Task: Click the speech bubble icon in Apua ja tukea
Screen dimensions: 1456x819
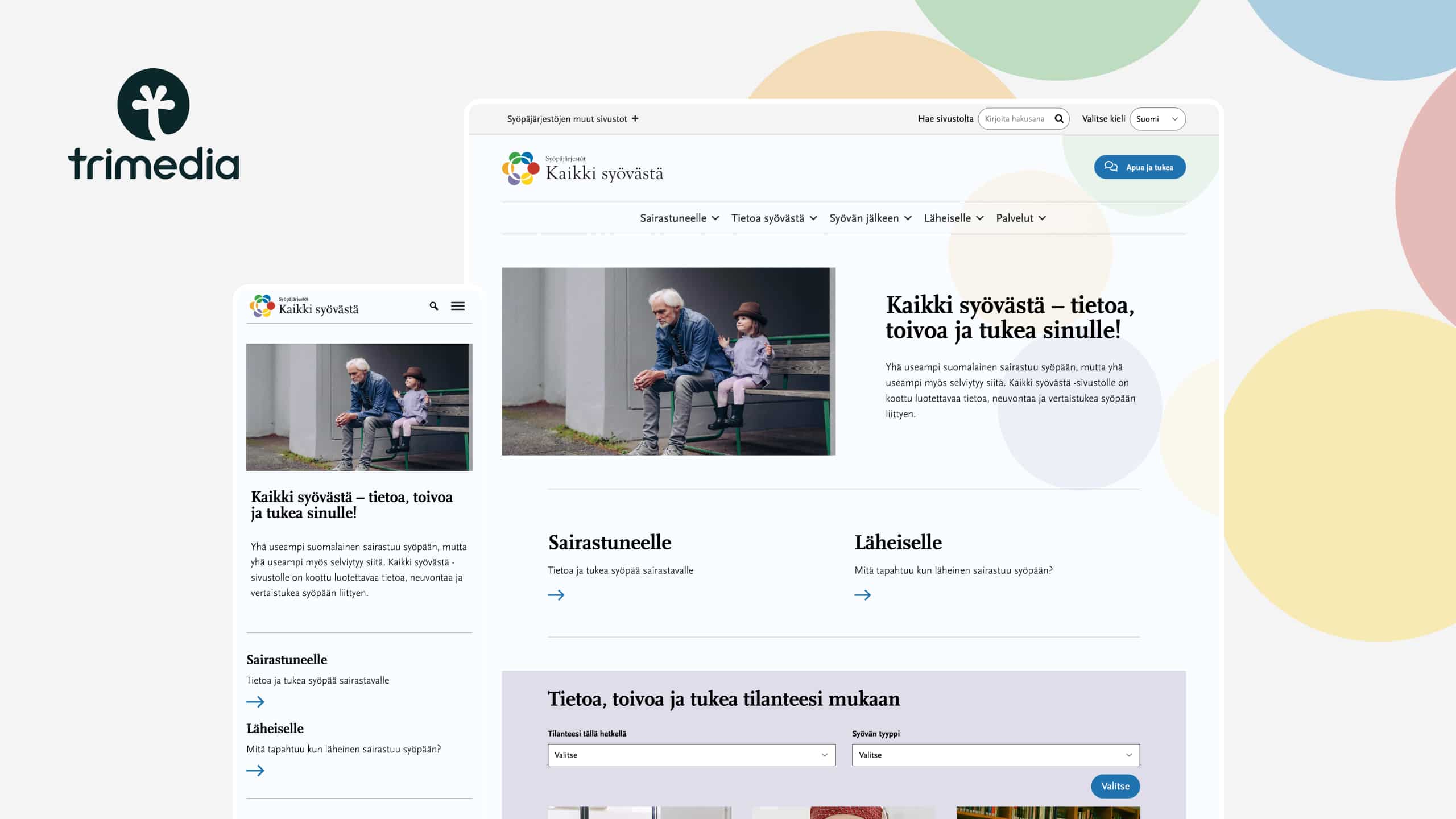Action: (x=1111, y=167)
